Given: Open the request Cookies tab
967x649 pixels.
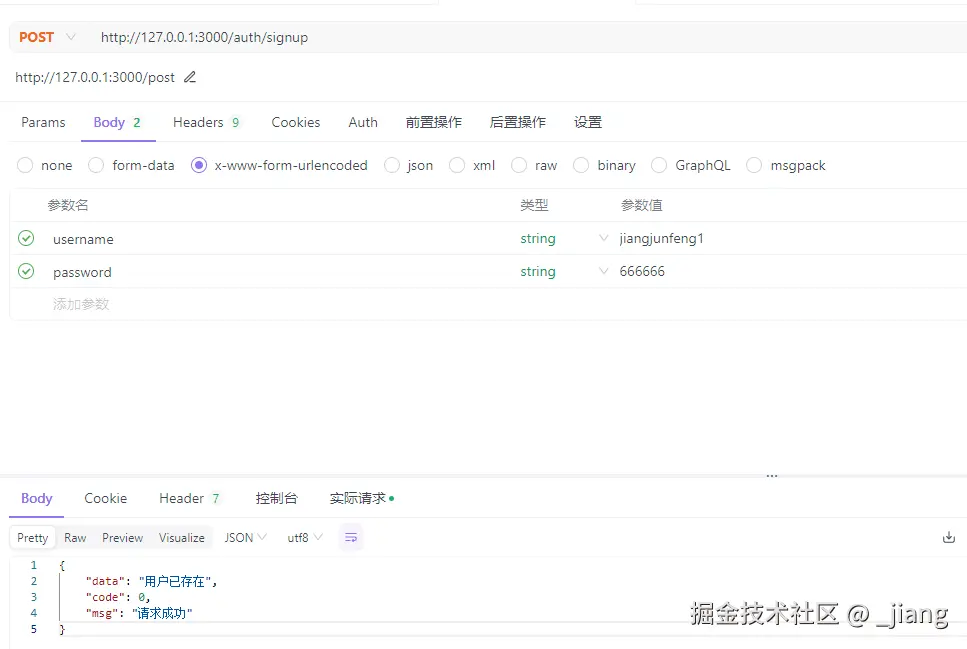Looking at the screenshot, I should (x=296, y=122).
